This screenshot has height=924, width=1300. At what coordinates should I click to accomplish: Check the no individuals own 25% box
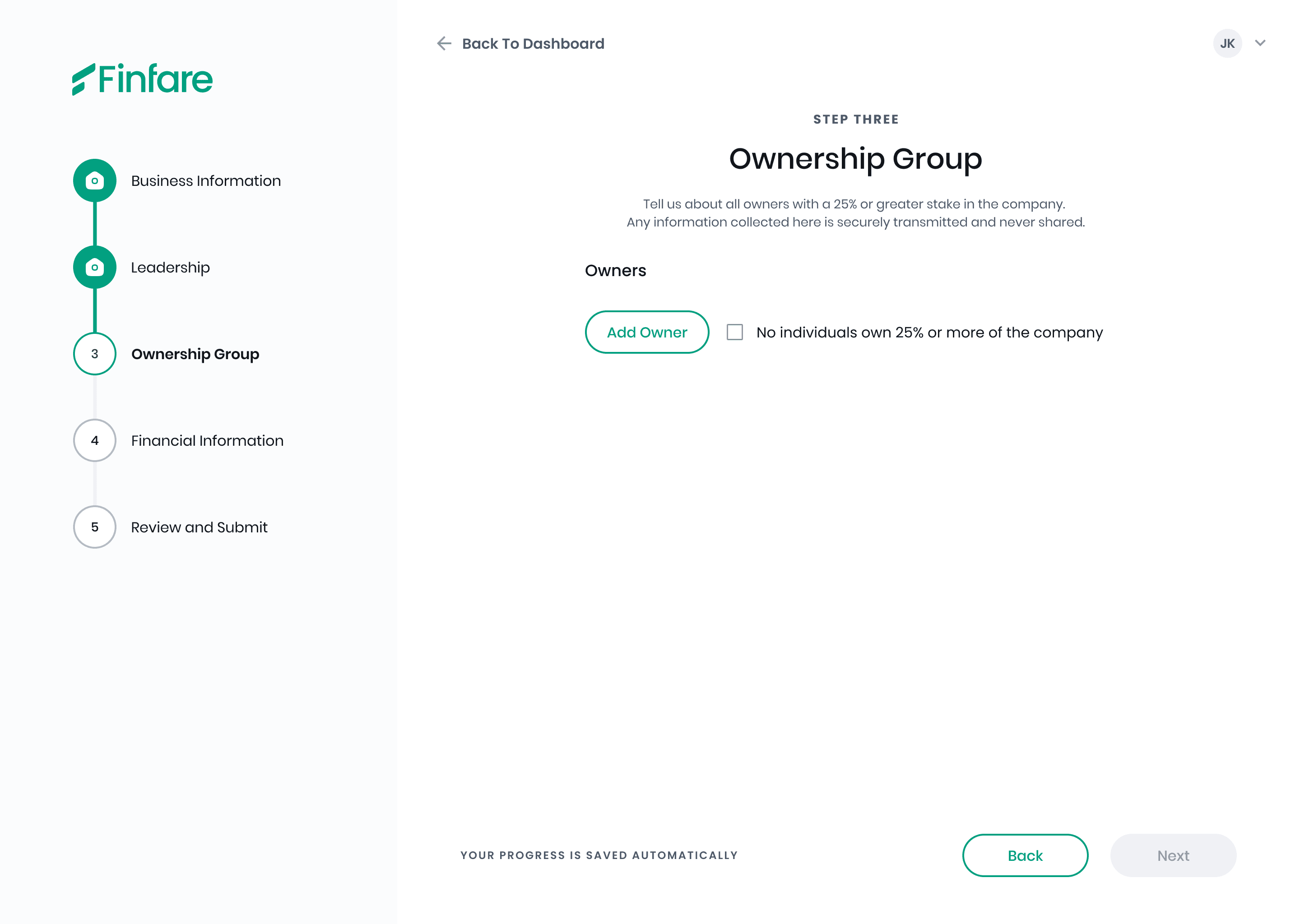click(735, 332)
